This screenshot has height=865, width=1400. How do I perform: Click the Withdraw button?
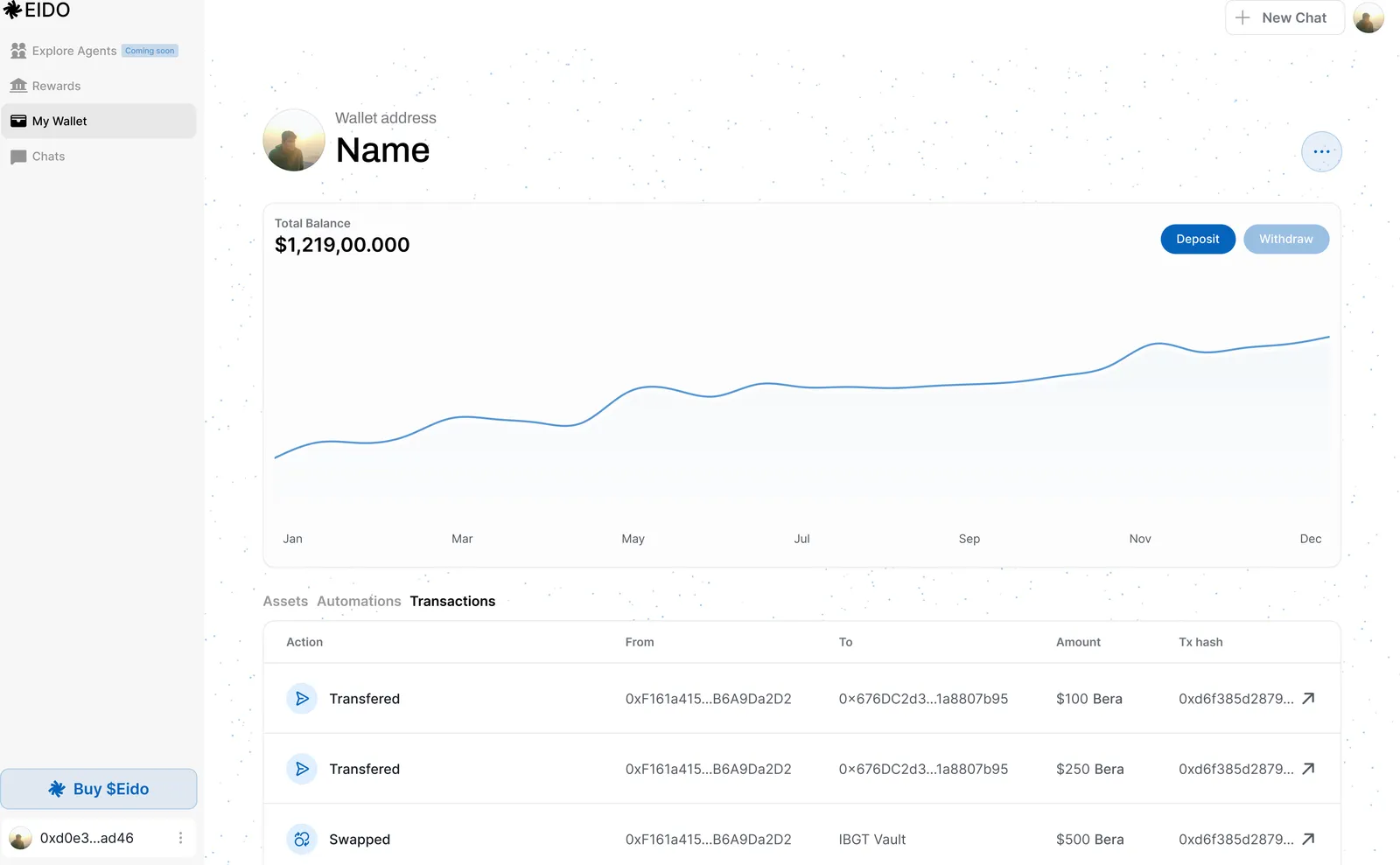coord(1286,240)
